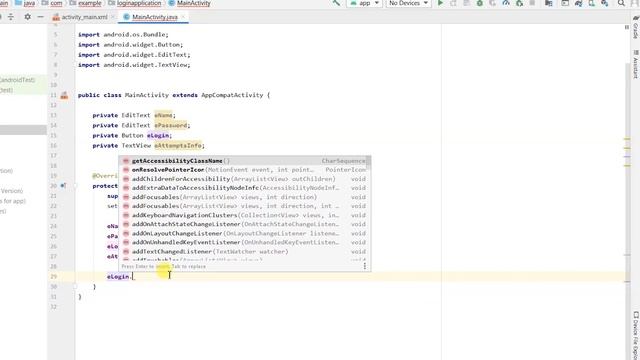
Task: Click the related XML file gutter icon at line 11
Action: pos(64,96)
